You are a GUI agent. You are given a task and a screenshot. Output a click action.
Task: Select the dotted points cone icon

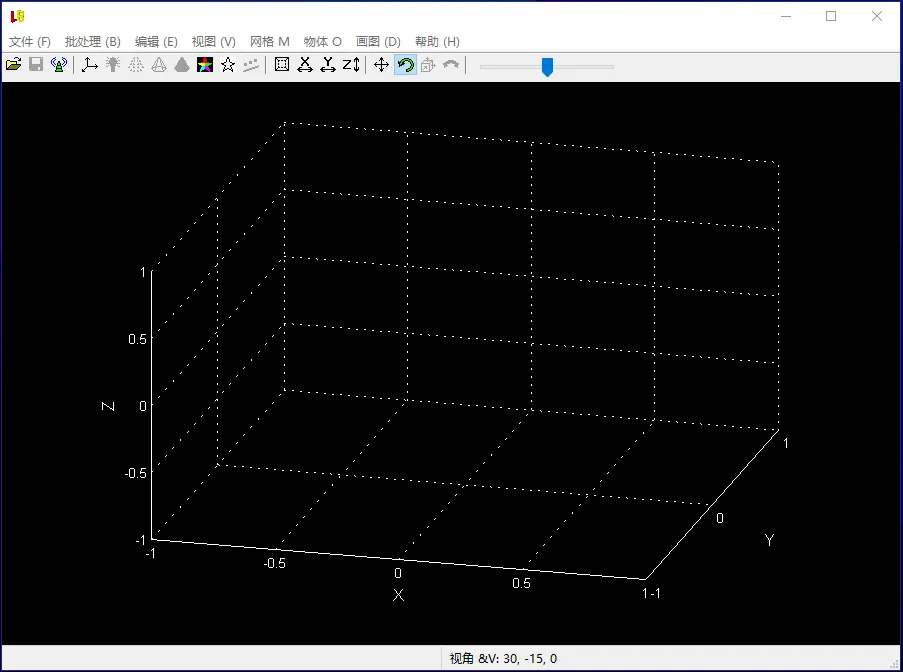coord(136,64)
